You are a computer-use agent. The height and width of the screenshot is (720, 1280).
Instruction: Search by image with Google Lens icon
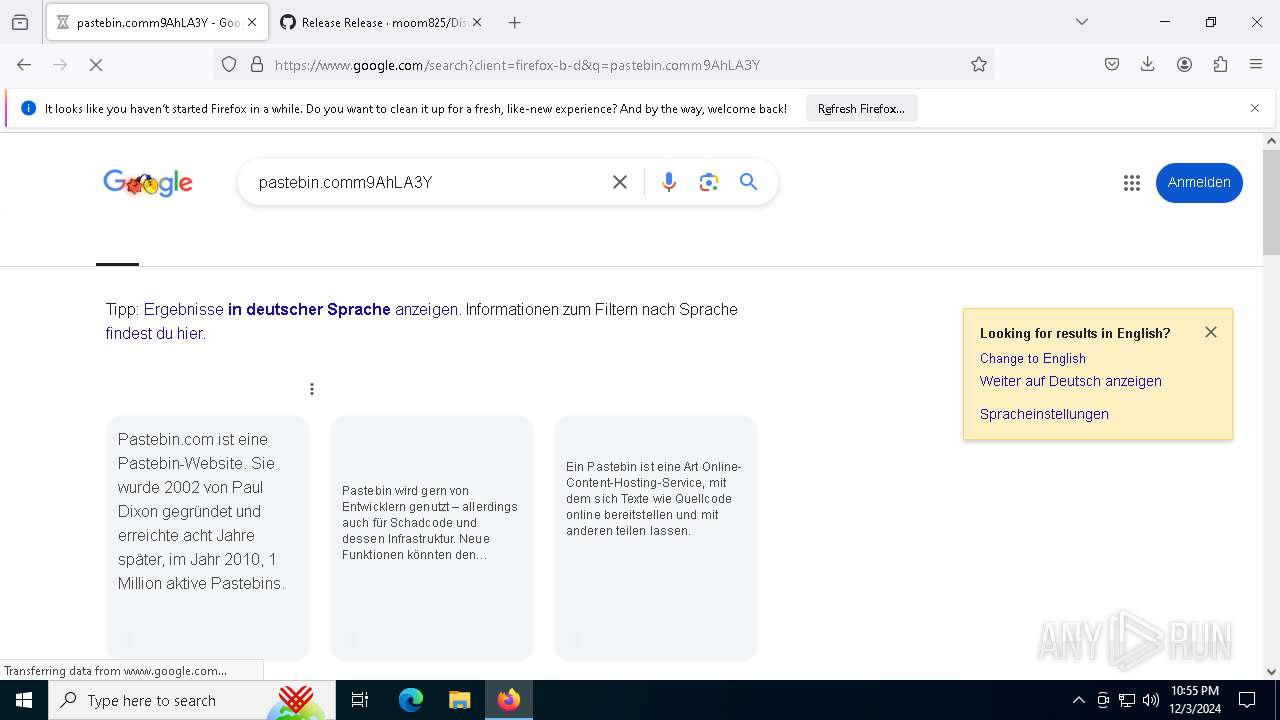tap(709, 182)
